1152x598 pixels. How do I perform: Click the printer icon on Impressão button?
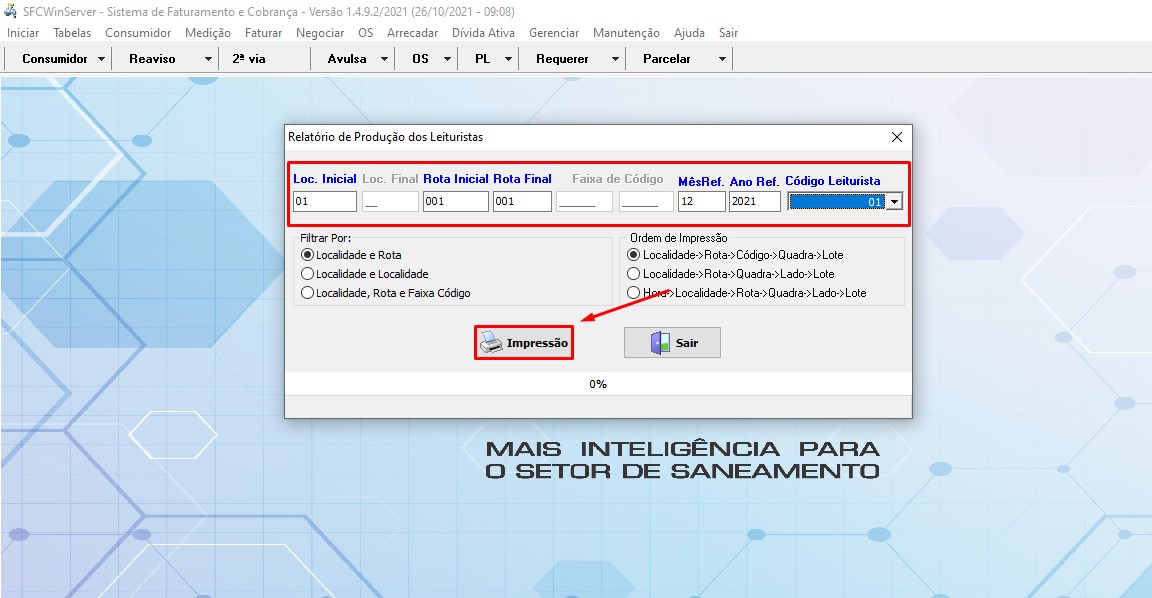(490, 343)
